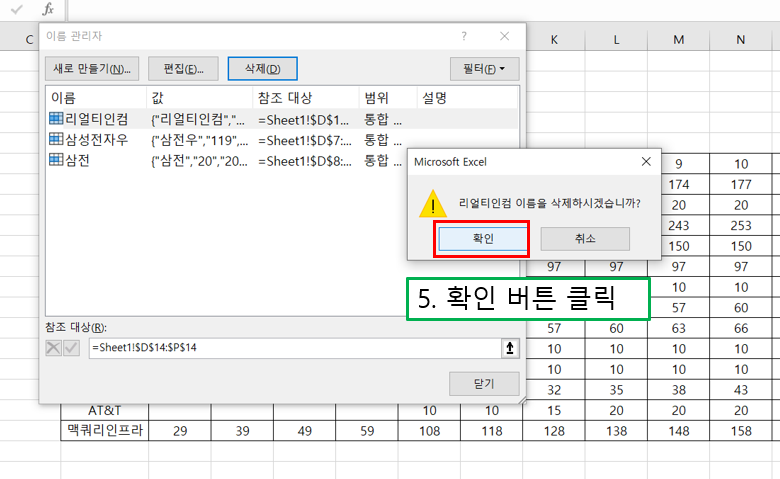Image resolution: width=780 pixels, height=479 pixels.
Task: Click the 참조 대상 value of 삼전 row
Action: pos(304,161)
